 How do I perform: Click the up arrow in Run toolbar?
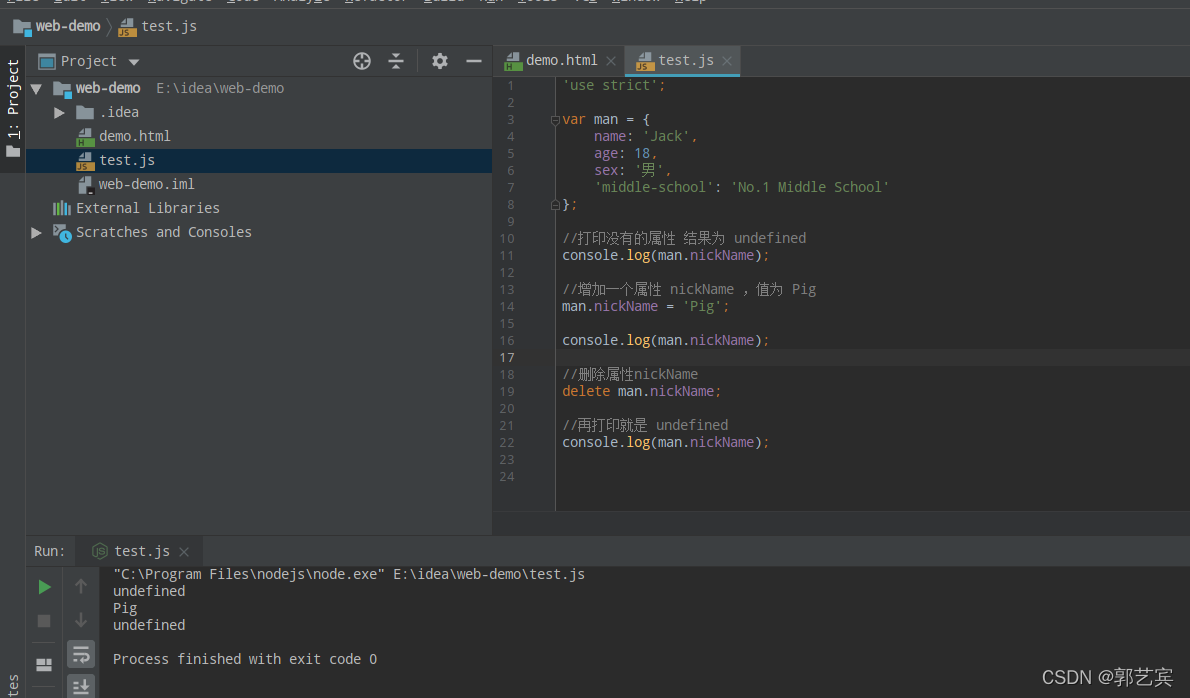81,586
